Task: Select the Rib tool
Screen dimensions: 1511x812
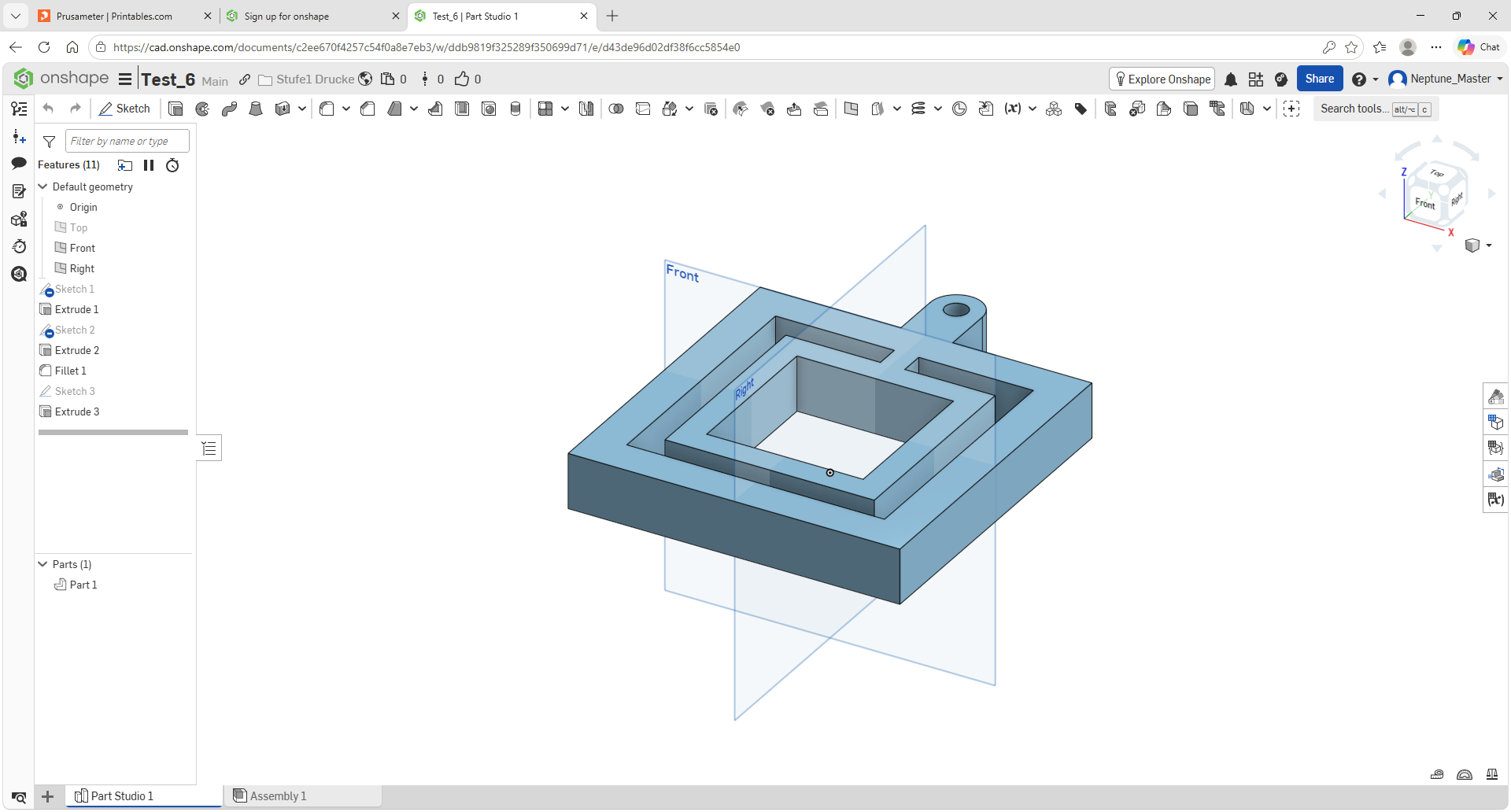Action: click(435, 109)
